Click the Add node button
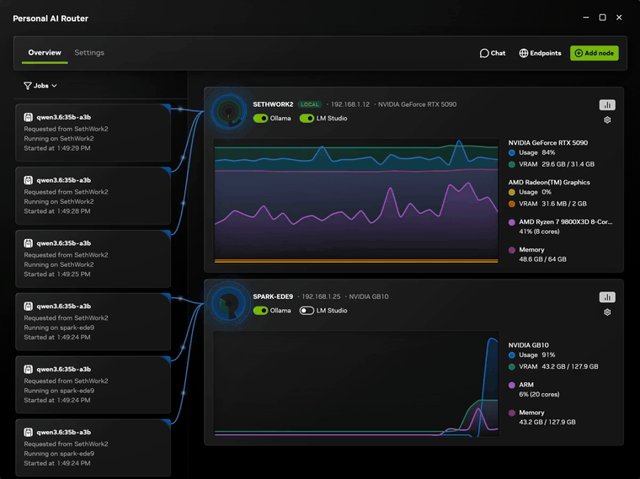This screenshot has width=640, height=479. point(594,53)
